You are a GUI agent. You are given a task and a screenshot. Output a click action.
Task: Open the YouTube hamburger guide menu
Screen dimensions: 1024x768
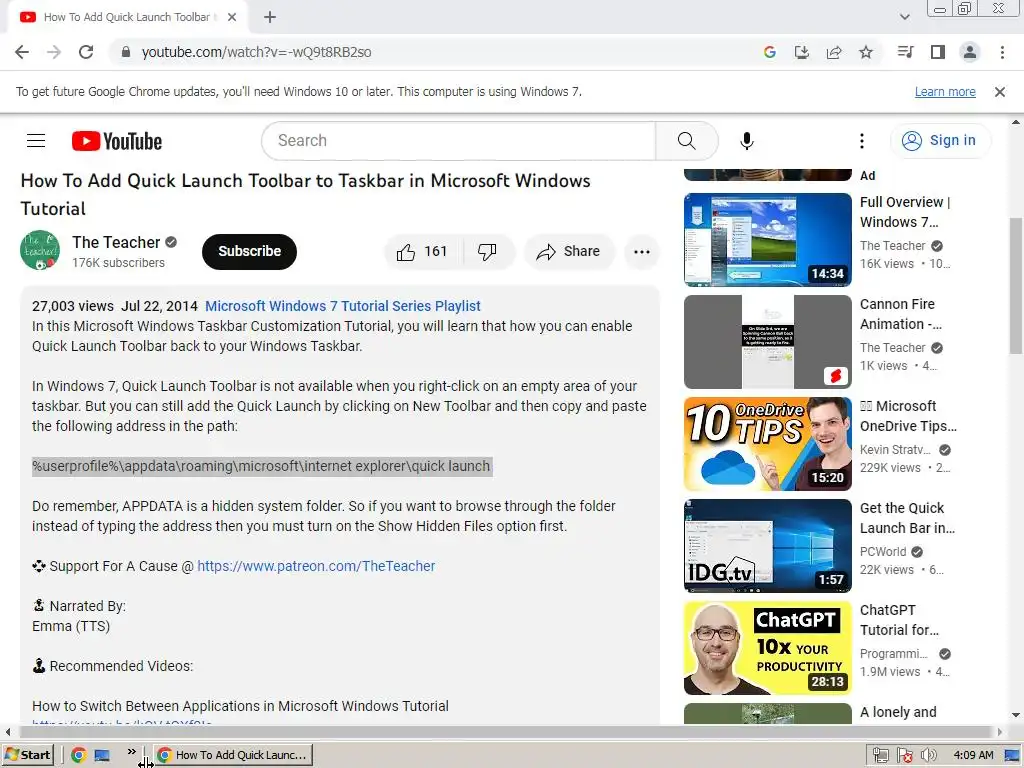pos(36,140)
